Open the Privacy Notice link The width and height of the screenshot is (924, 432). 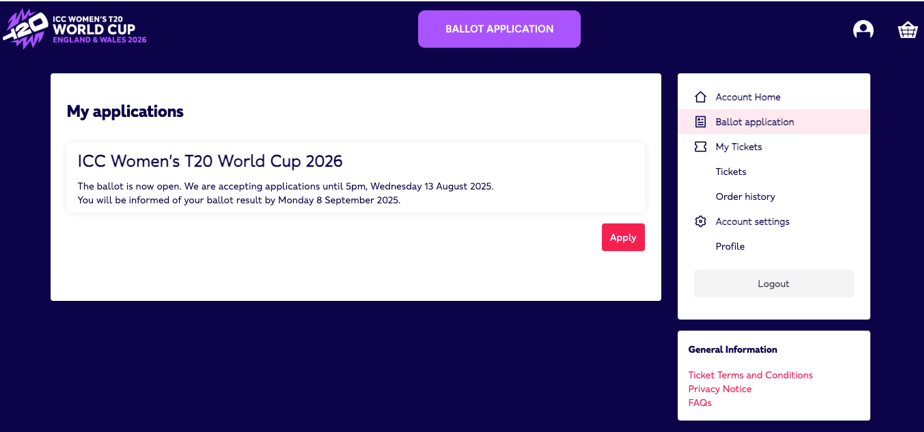pos(720,389)
